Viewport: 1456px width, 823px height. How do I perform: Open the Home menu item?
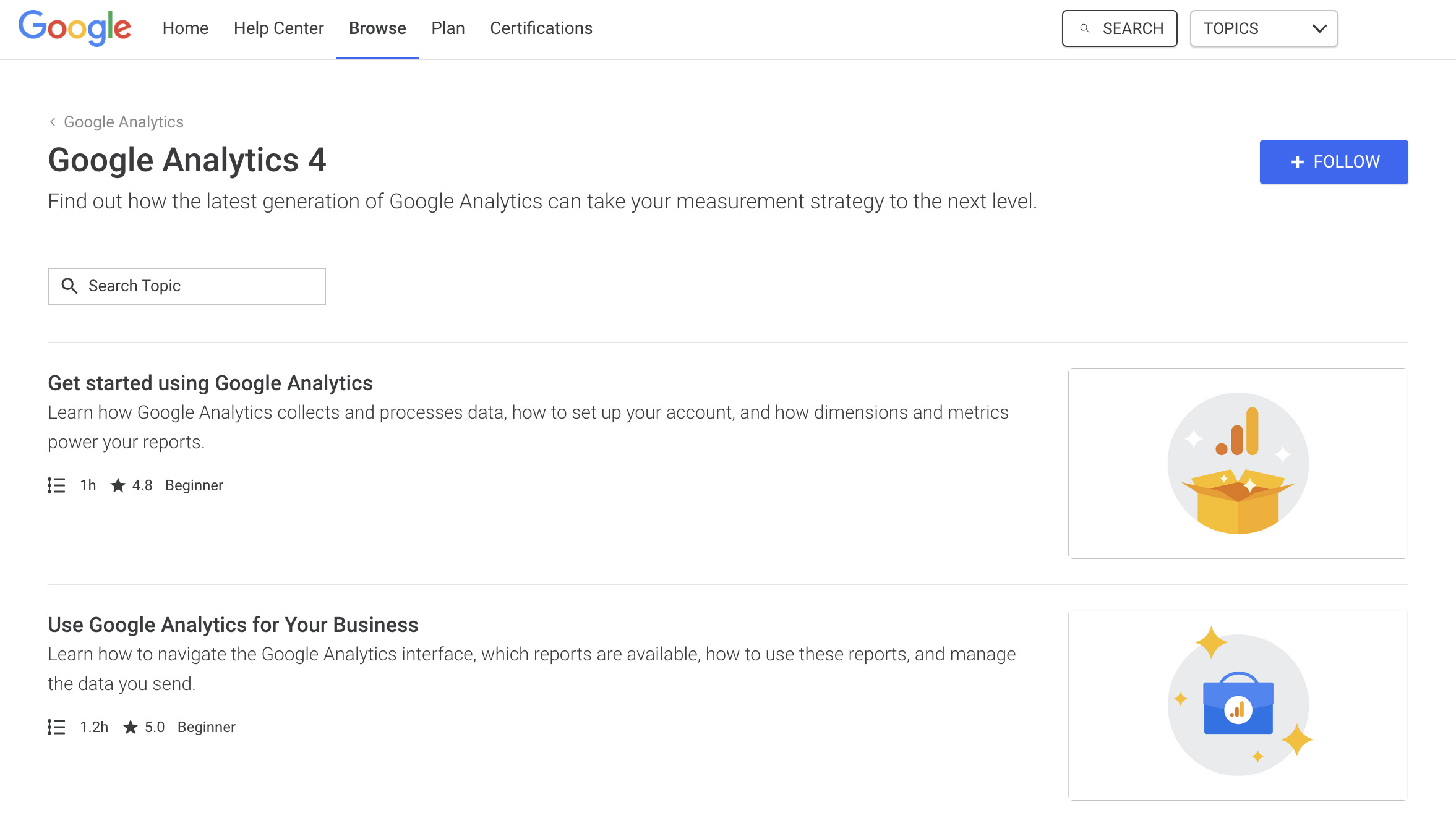coord(186,28)
